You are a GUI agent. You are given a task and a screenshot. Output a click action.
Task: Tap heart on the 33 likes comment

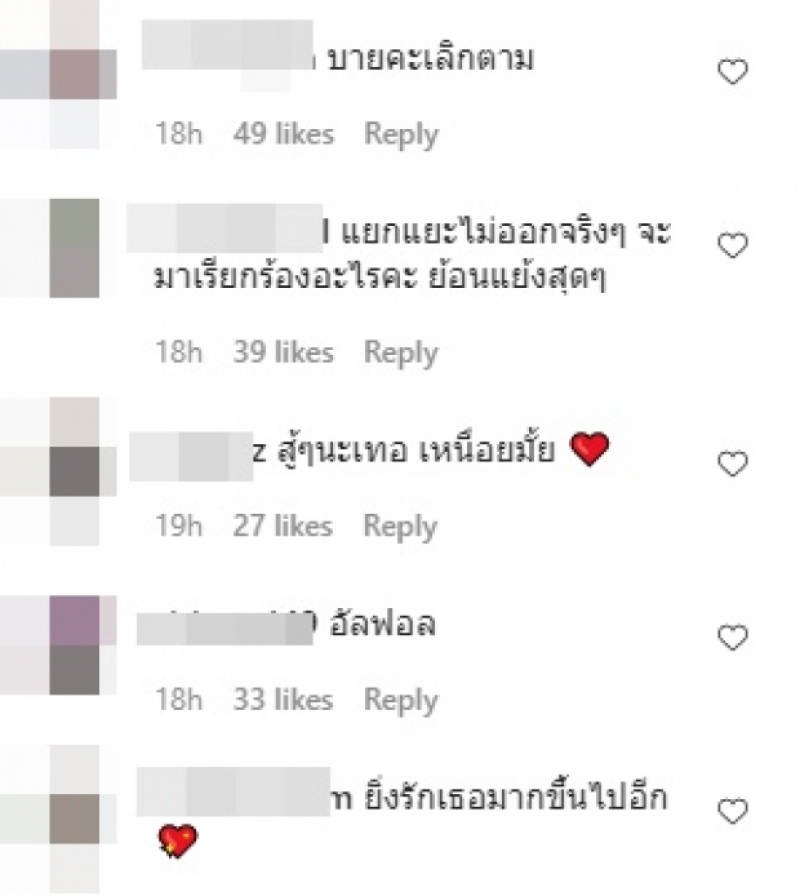(x=732, y=638)
